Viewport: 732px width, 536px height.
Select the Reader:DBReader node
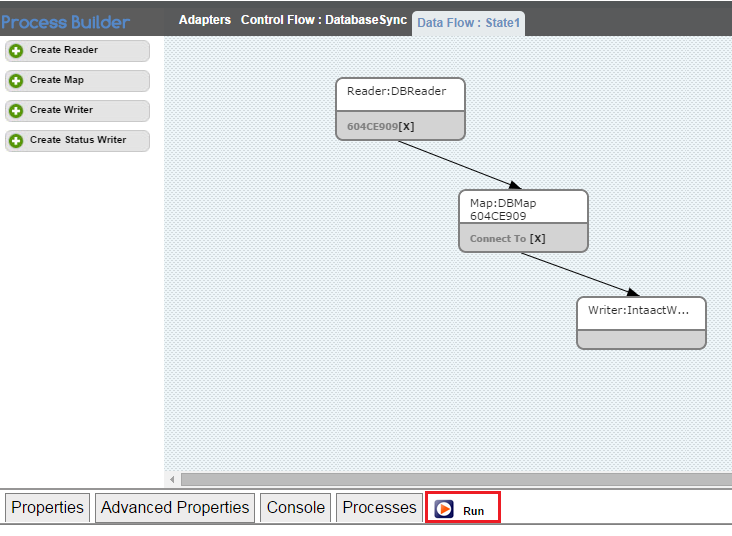[x=400, y=92]
